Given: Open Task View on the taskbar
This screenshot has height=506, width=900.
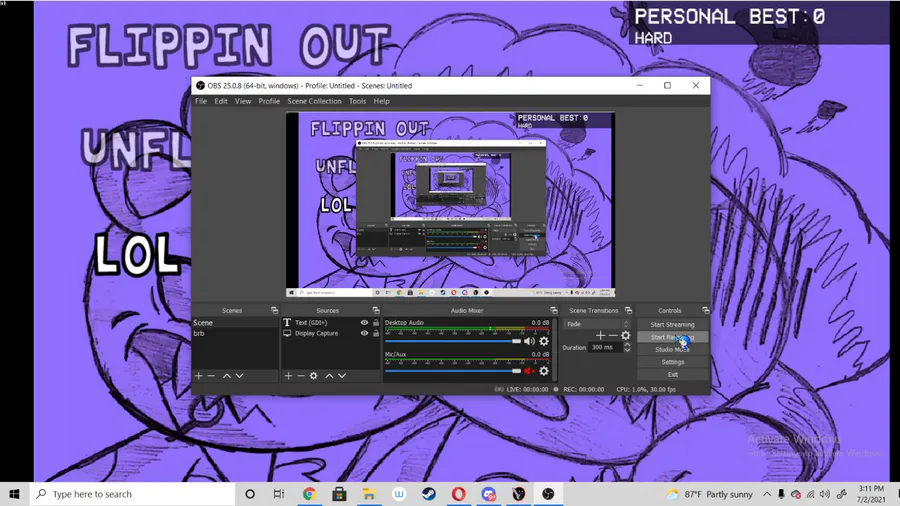Looking at the screenshot, I should pyautogui.click(x=279, y=494).
